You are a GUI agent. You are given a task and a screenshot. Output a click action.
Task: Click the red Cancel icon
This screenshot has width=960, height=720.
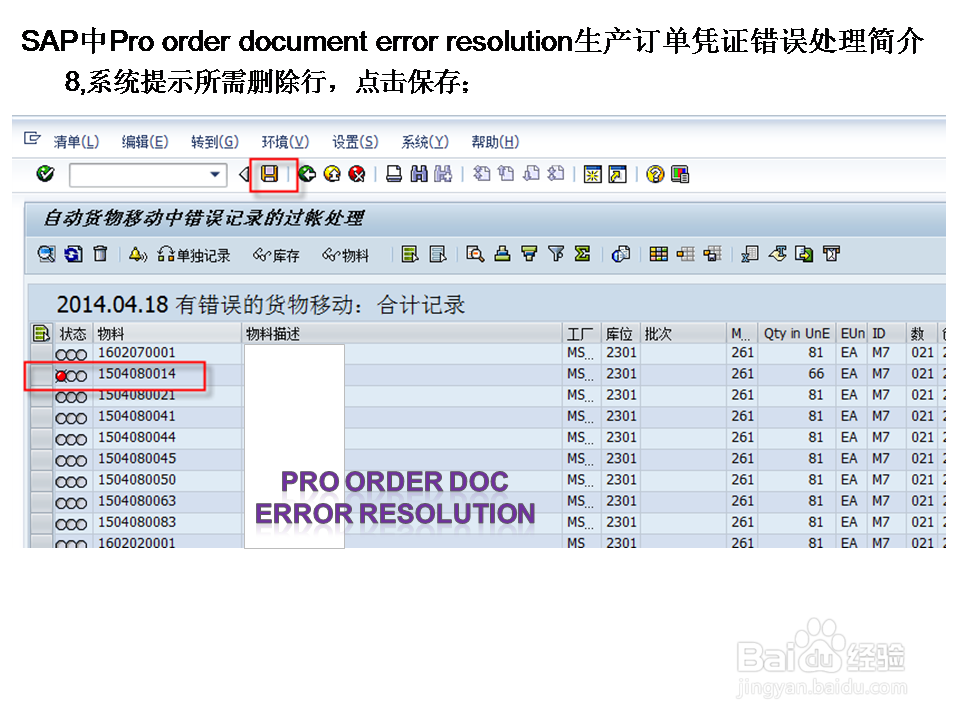click(x=357, y=174)
